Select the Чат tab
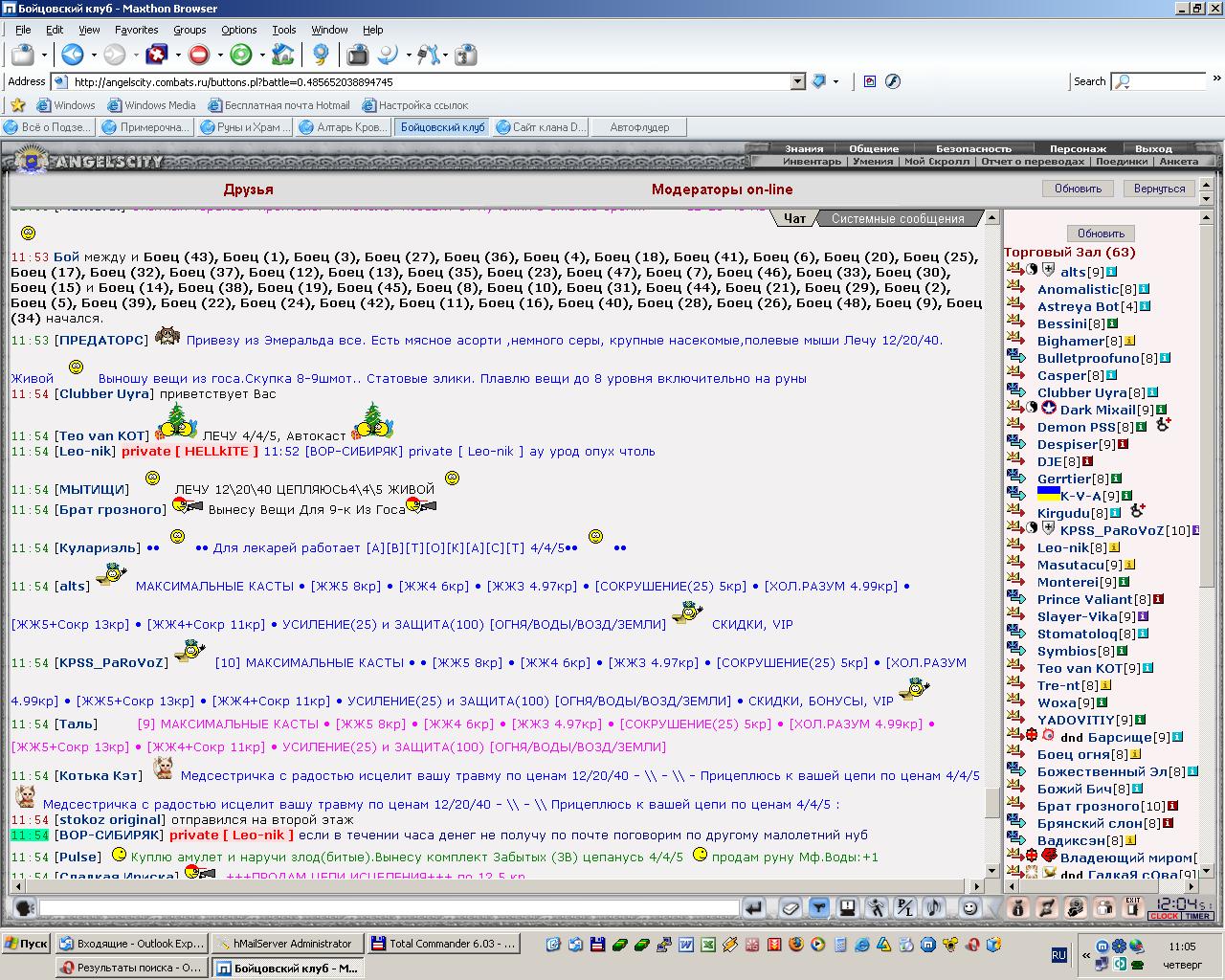 (794, 218)
